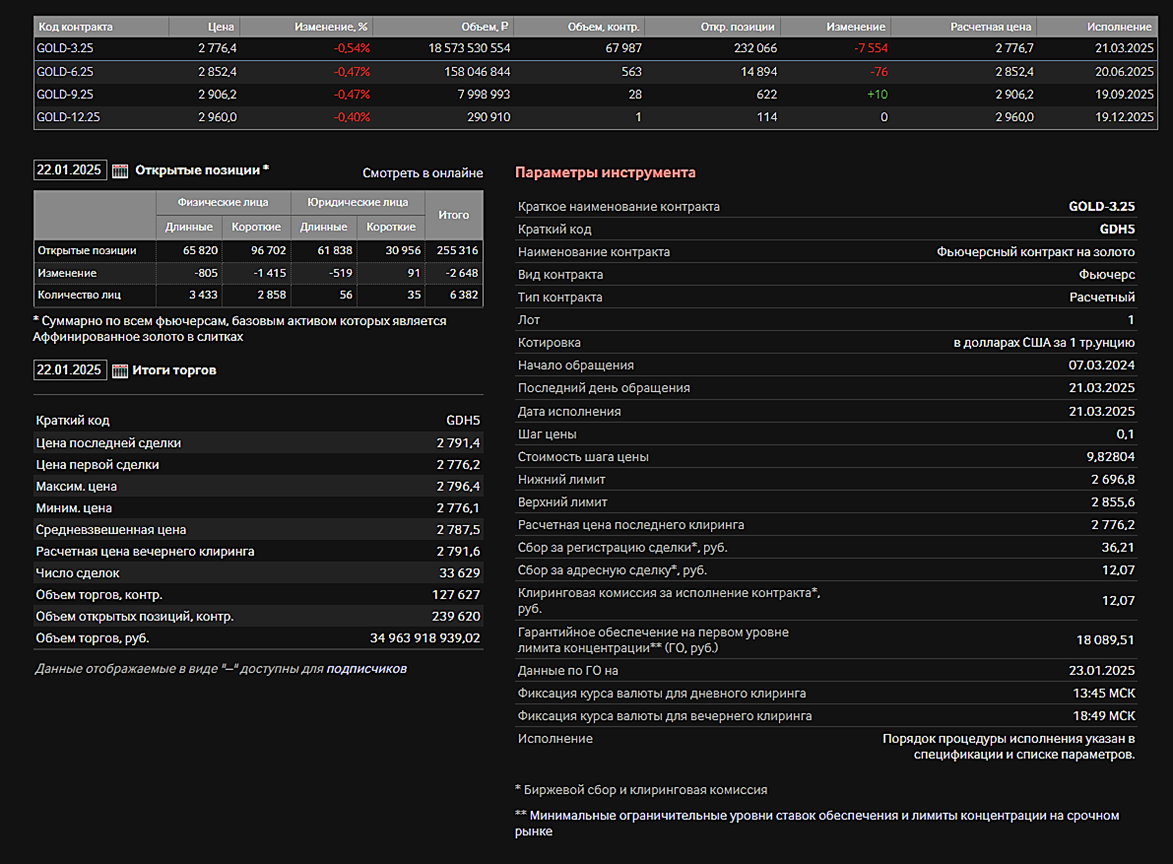
Task: Click the Физические лица header cell
Action: coord(222,203)
